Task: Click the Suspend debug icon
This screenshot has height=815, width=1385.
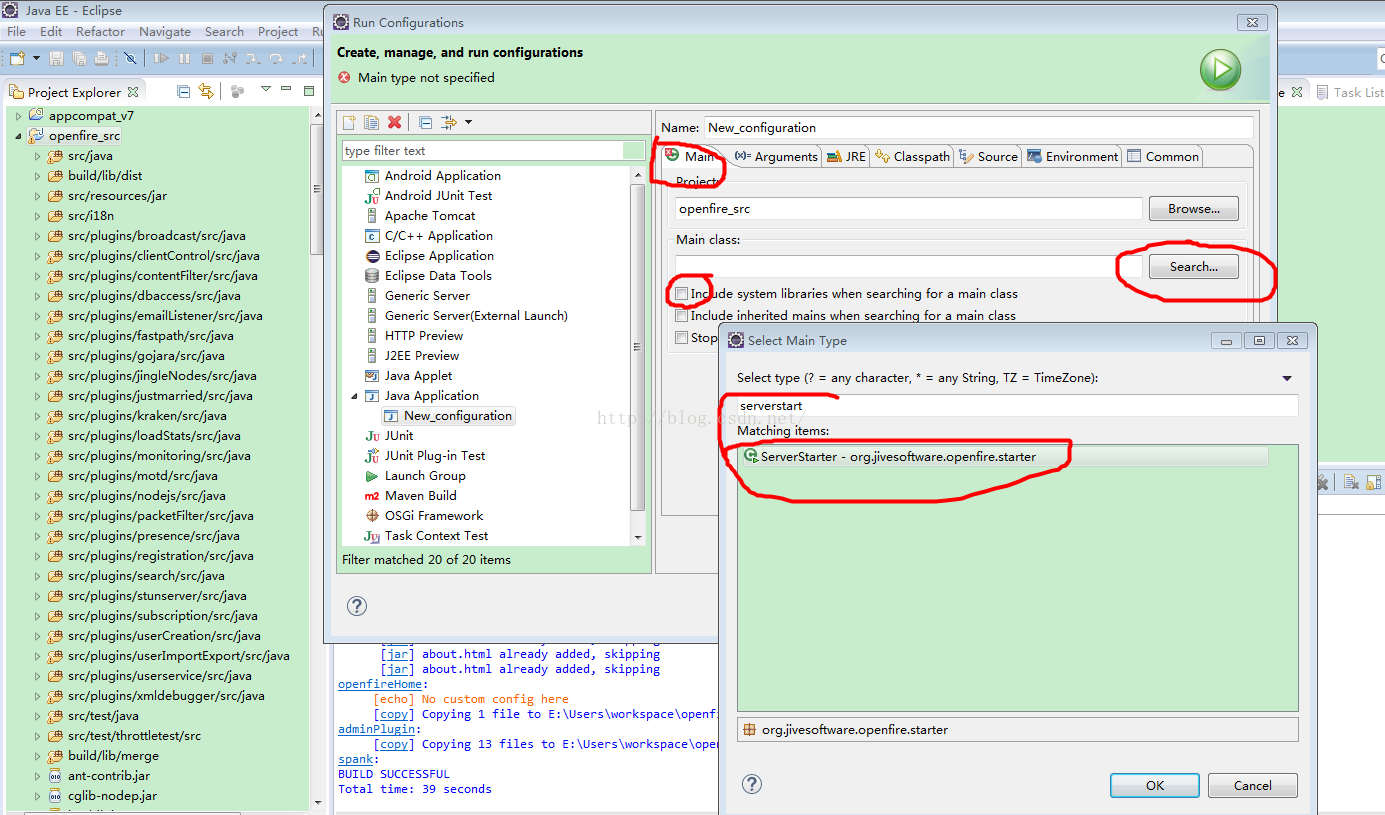Action: (x=184, y=58)
